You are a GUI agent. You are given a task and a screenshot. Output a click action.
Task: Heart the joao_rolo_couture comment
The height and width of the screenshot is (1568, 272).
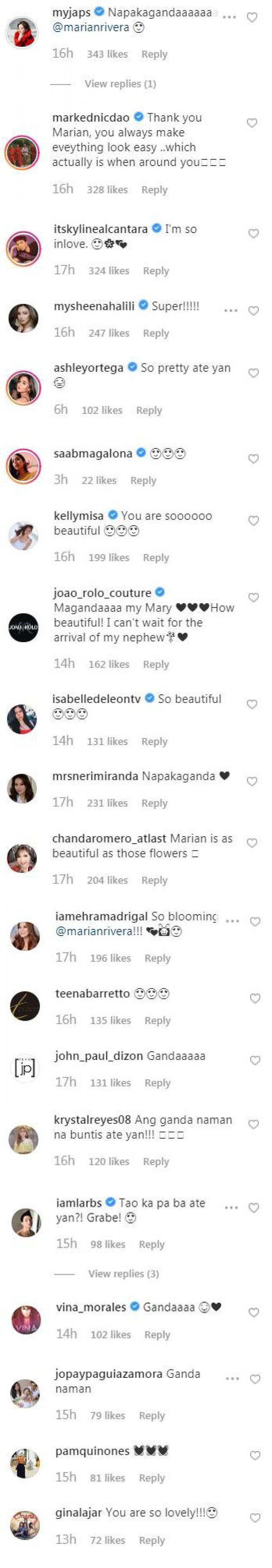252,597
